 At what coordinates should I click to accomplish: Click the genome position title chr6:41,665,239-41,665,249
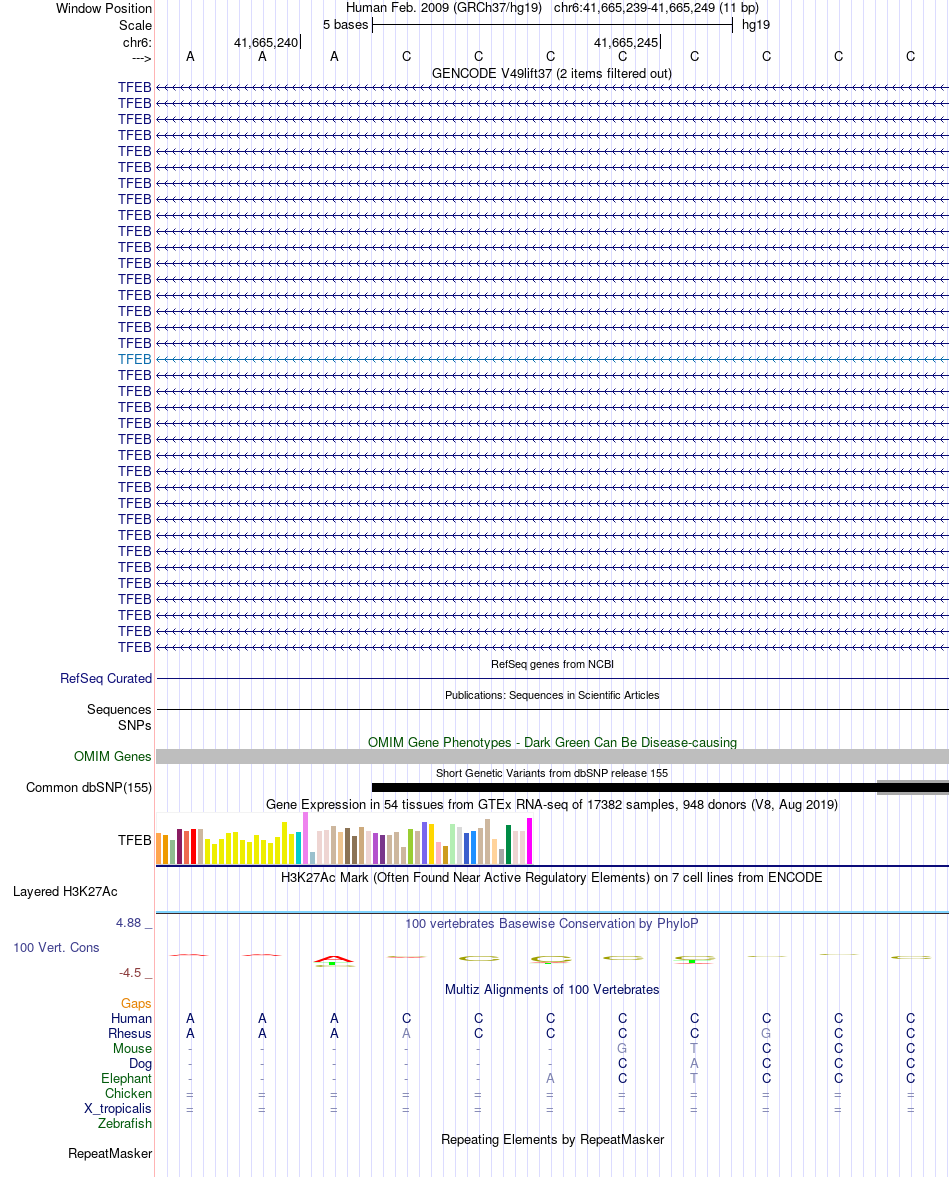(656, 8)
